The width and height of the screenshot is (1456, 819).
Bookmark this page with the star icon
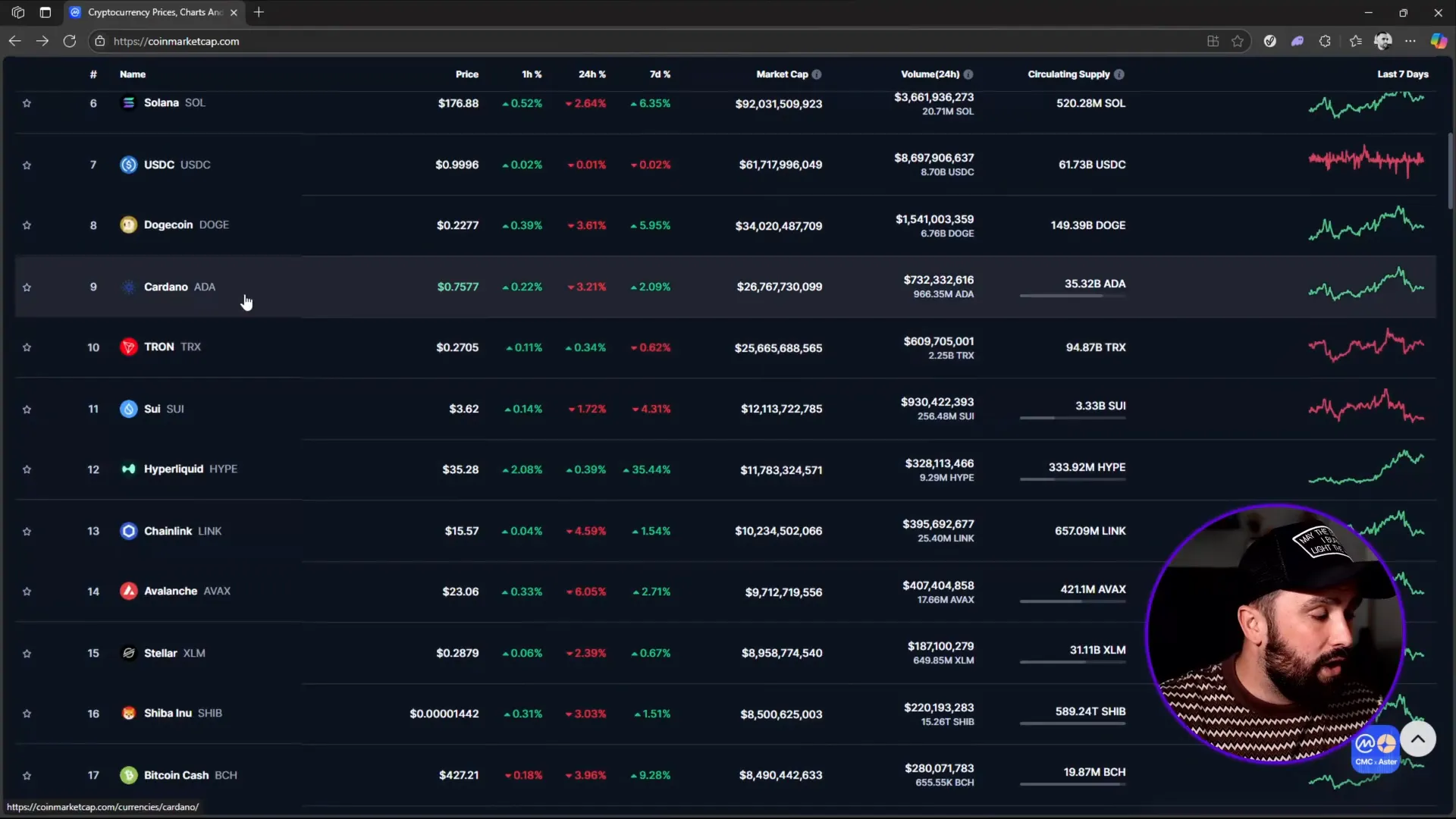click(1238, 41)
